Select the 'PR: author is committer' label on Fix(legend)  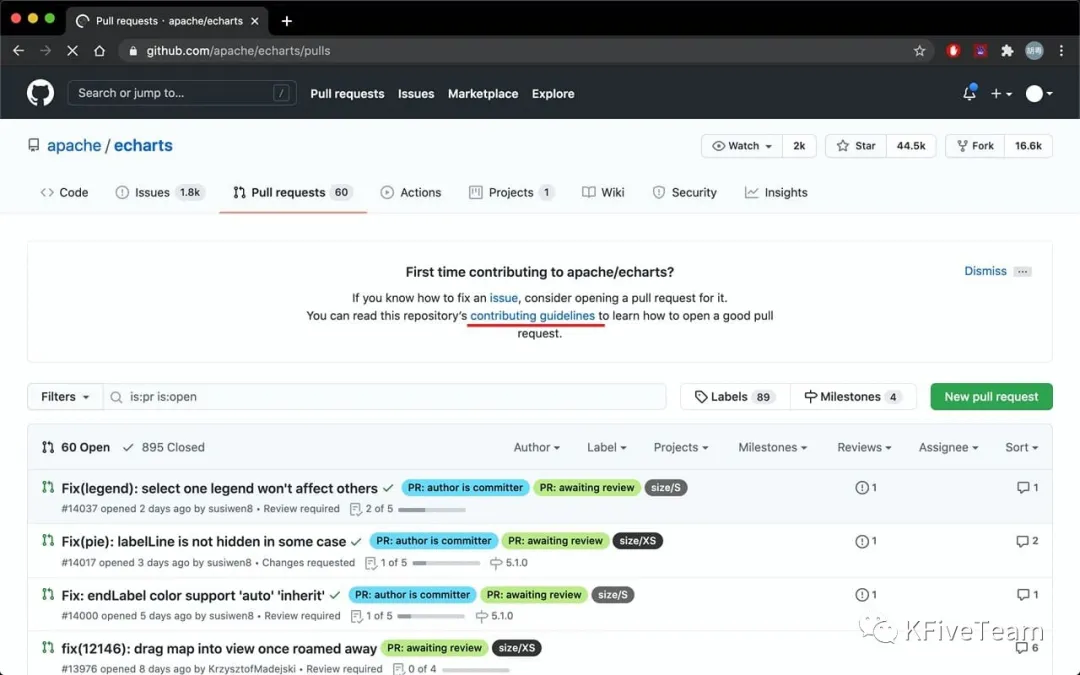tap(466, 488)
